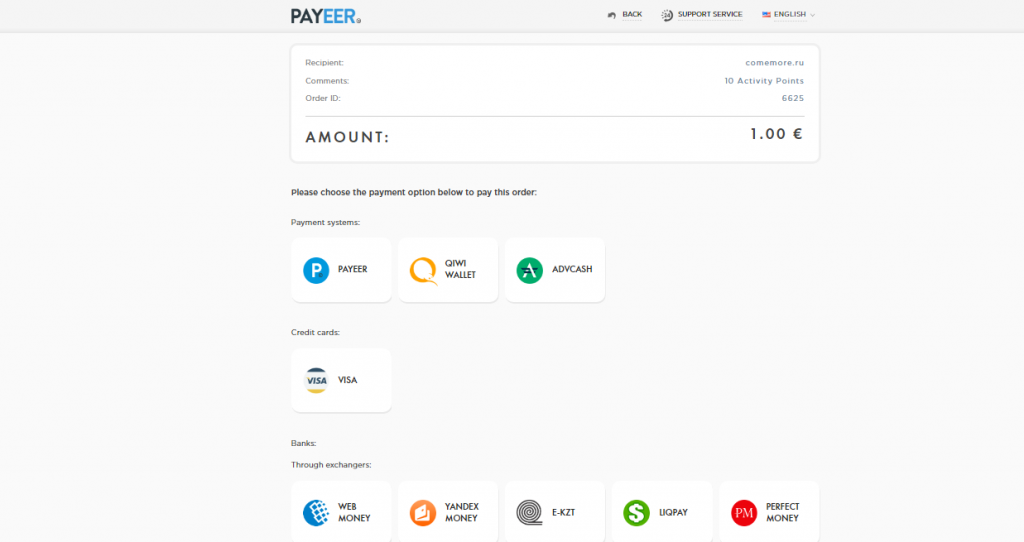Click the red Perfect Money PM icon
This screenshot has height=542, width=1024.
[744, 513]
